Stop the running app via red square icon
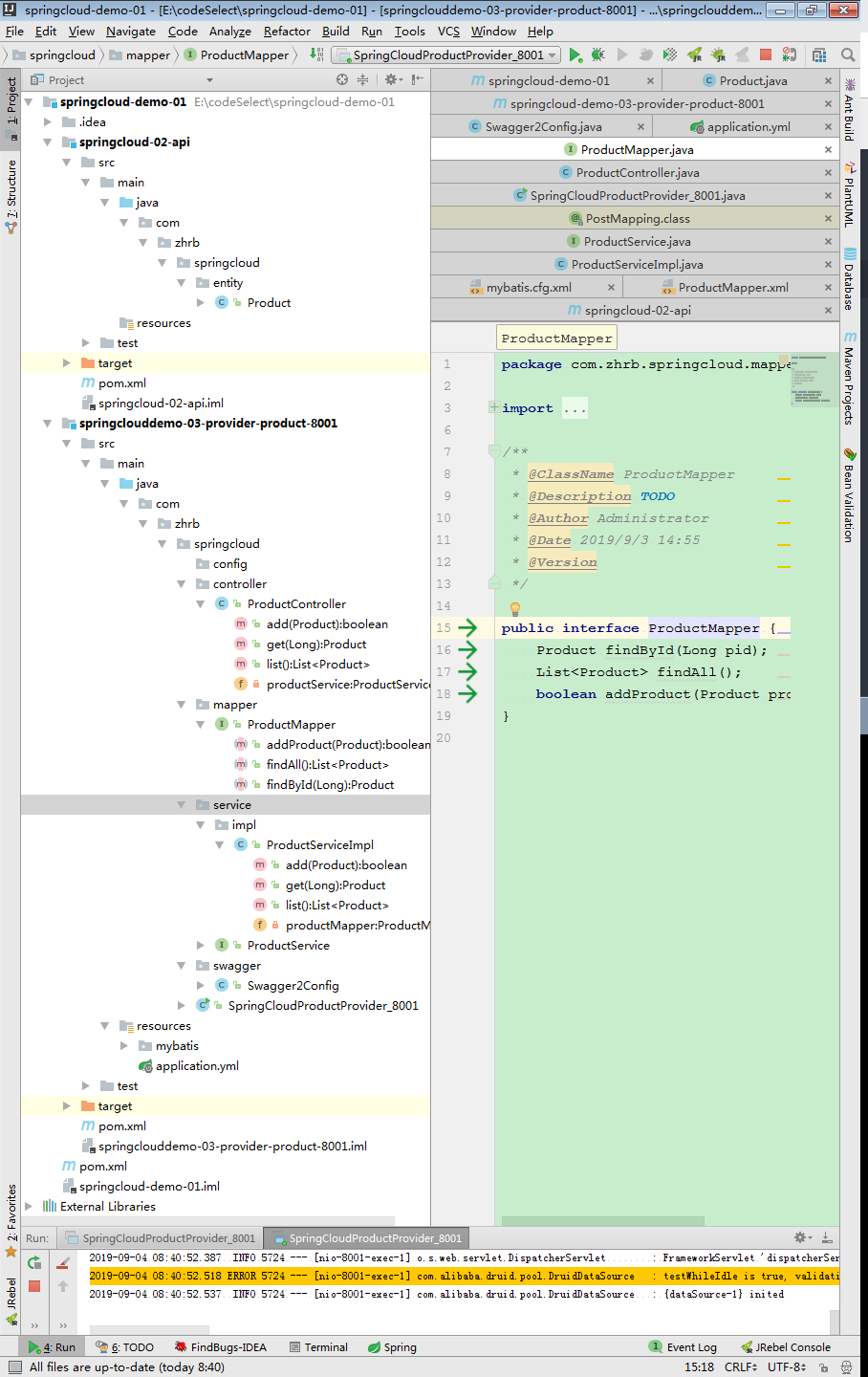Image resolution: width=868 pixels, height=1377 pixels. click(765, 55)
